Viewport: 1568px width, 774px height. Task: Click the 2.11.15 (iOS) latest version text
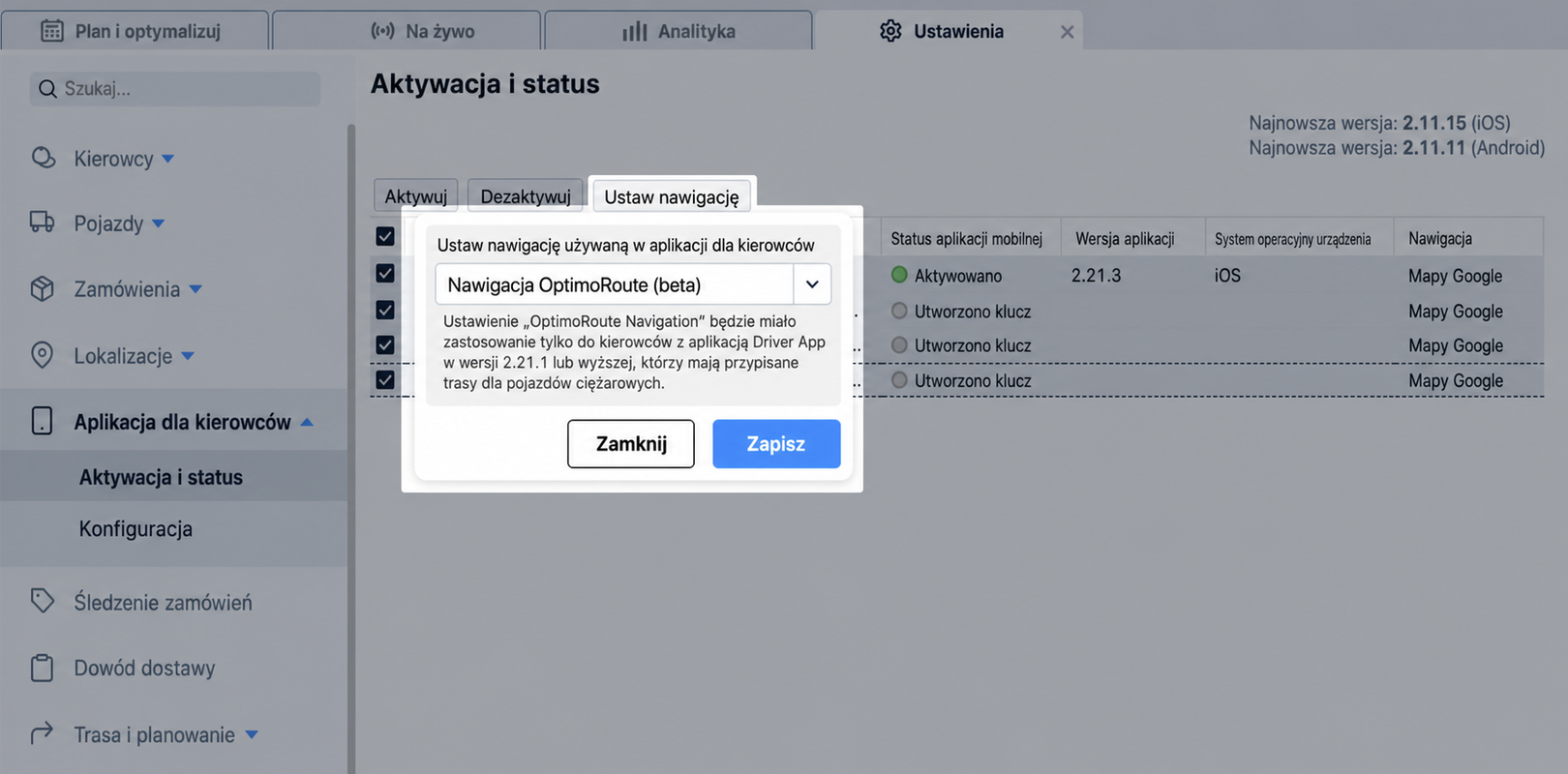pyautogui.click(x=1457, y=123)
